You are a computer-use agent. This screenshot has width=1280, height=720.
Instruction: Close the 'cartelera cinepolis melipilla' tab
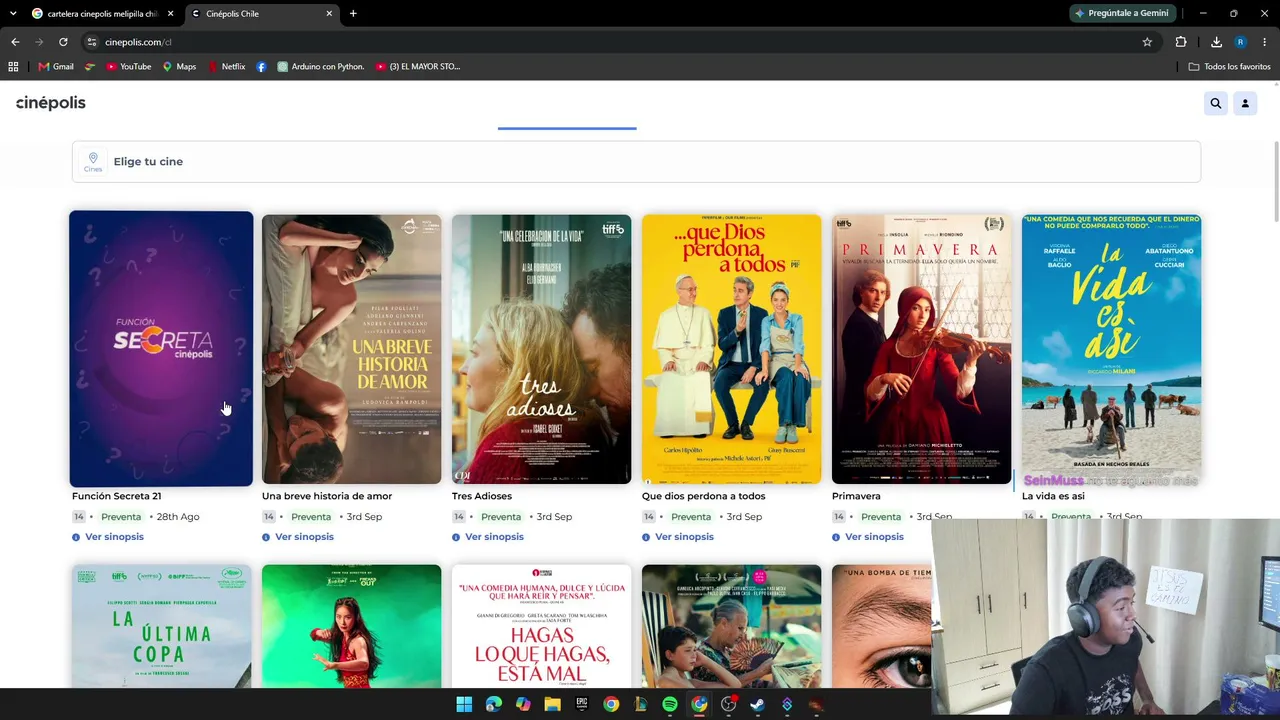pos(170,14)
